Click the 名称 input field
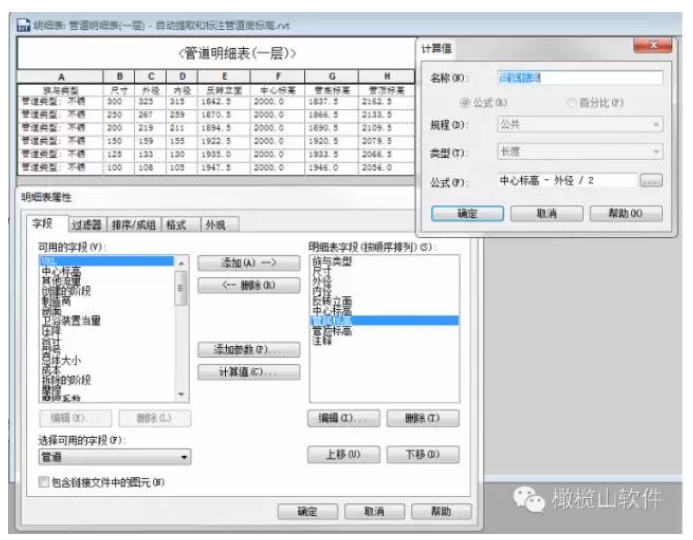 579,78
